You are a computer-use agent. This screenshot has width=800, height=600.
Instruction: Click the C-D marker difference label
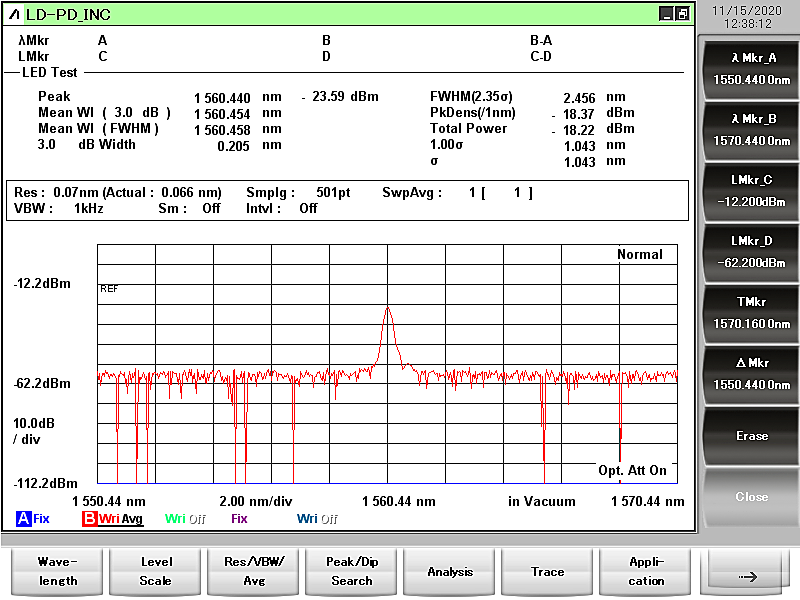(x=541, y=56)
